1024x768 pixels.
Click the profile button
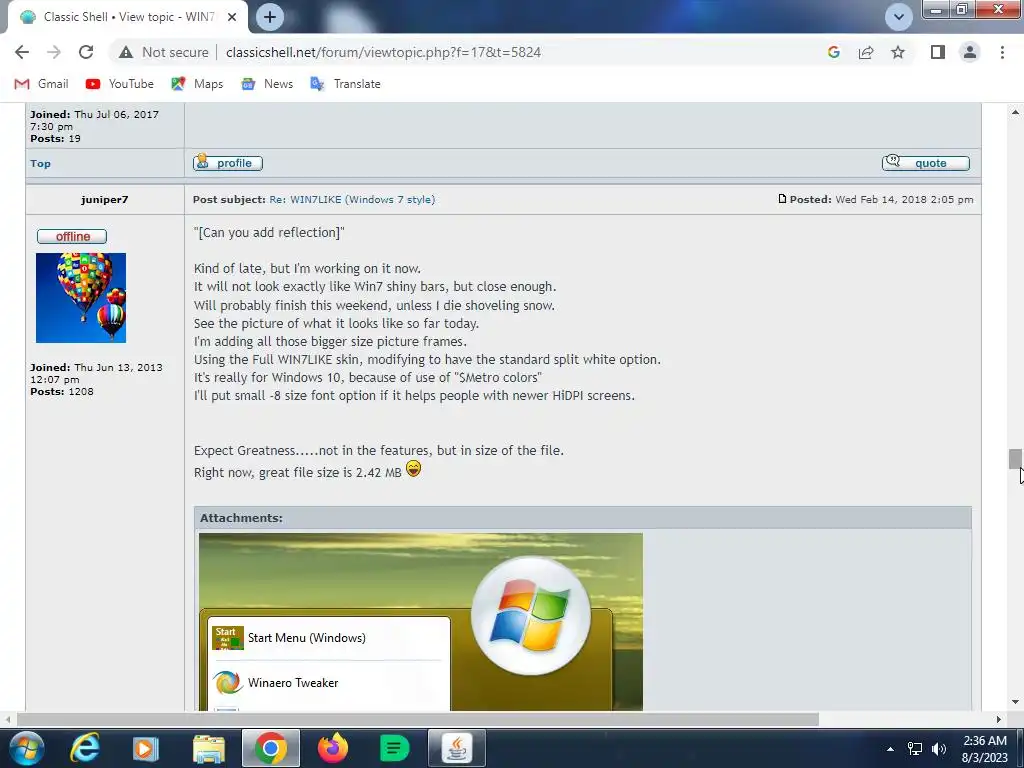pyautogui.click(x=228, y=163)
